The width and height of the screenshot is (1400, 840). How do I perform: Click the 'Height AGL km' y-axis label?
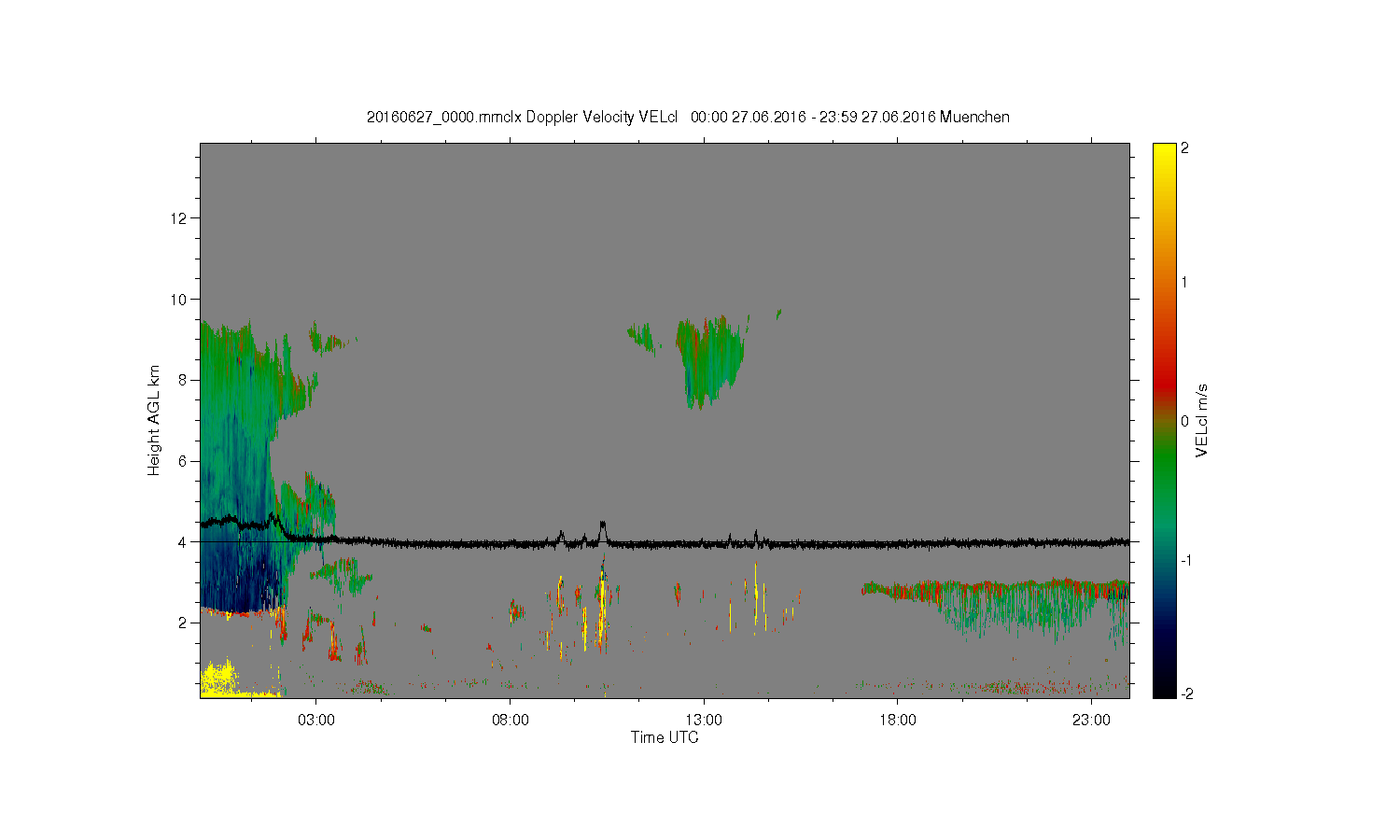154,420
